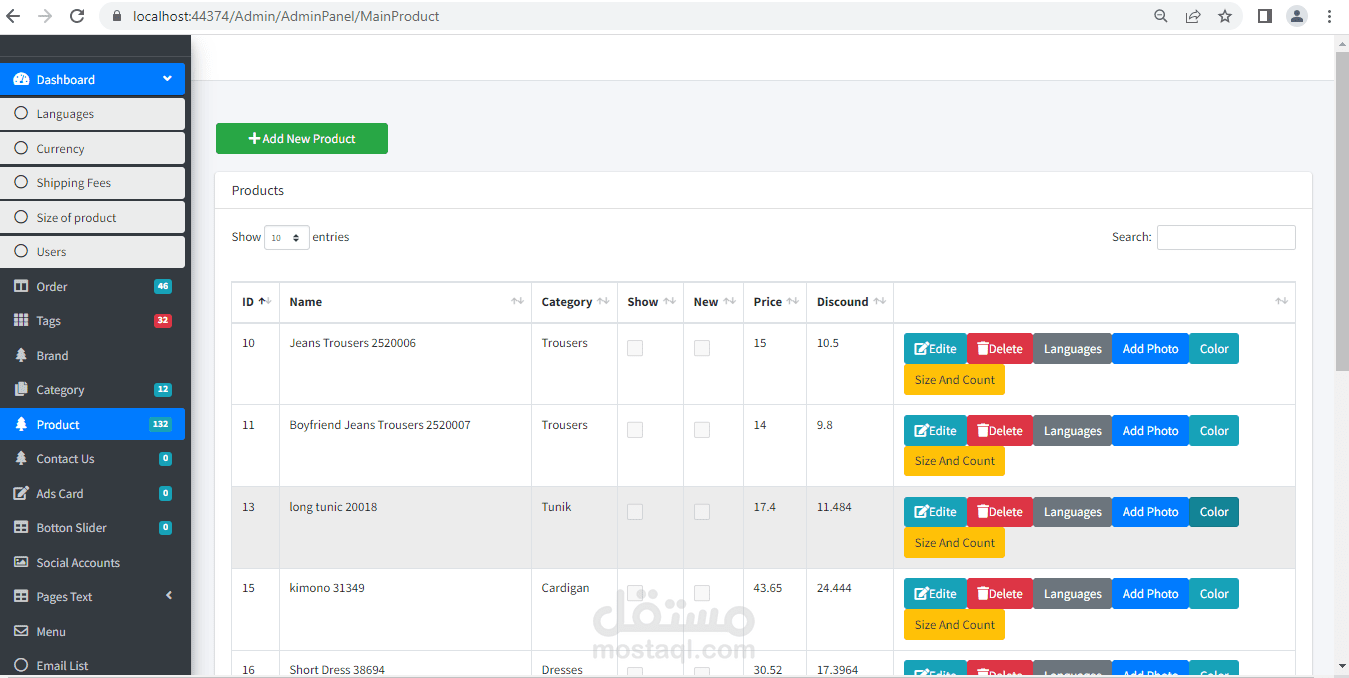Bookmark this page with the star icon
This screenshot has height=678, width=1349.
click(x=1225, y=16)
